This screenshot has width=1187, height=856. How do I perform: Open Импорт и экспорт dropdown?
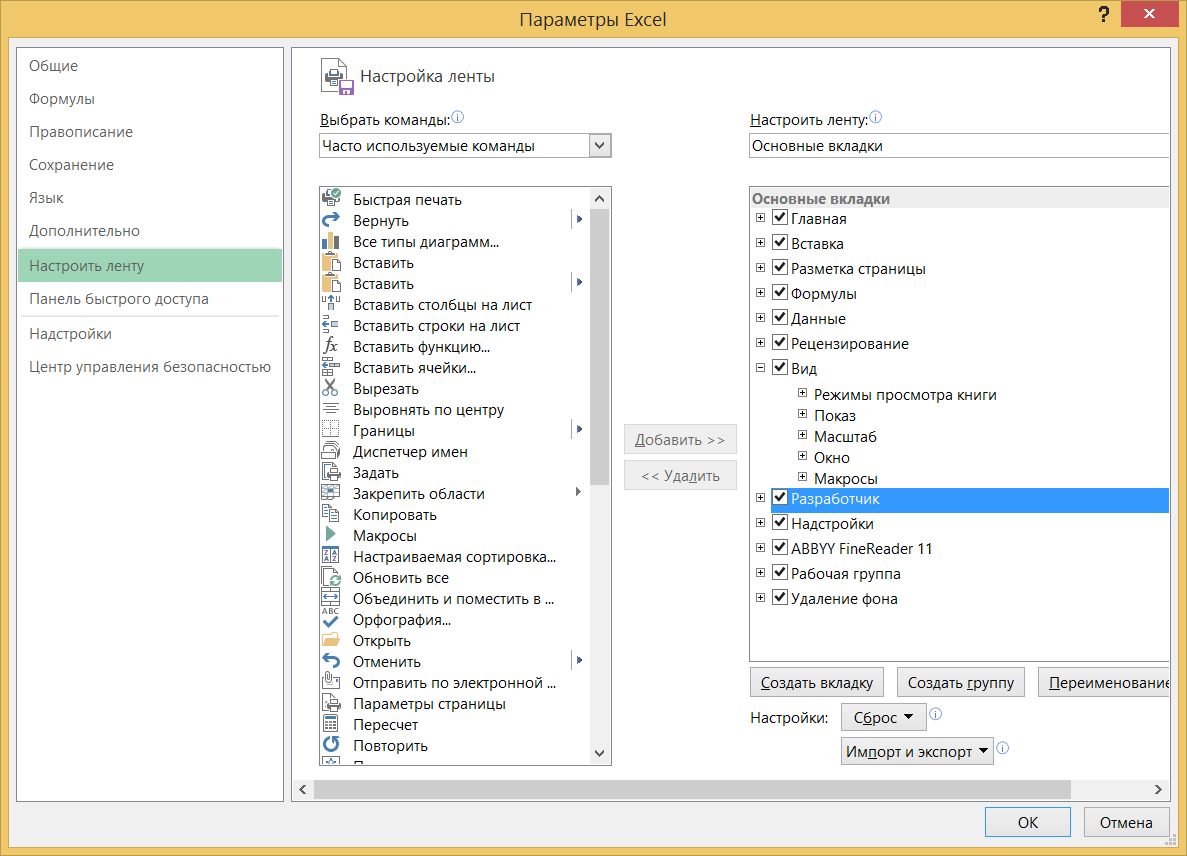917,752
